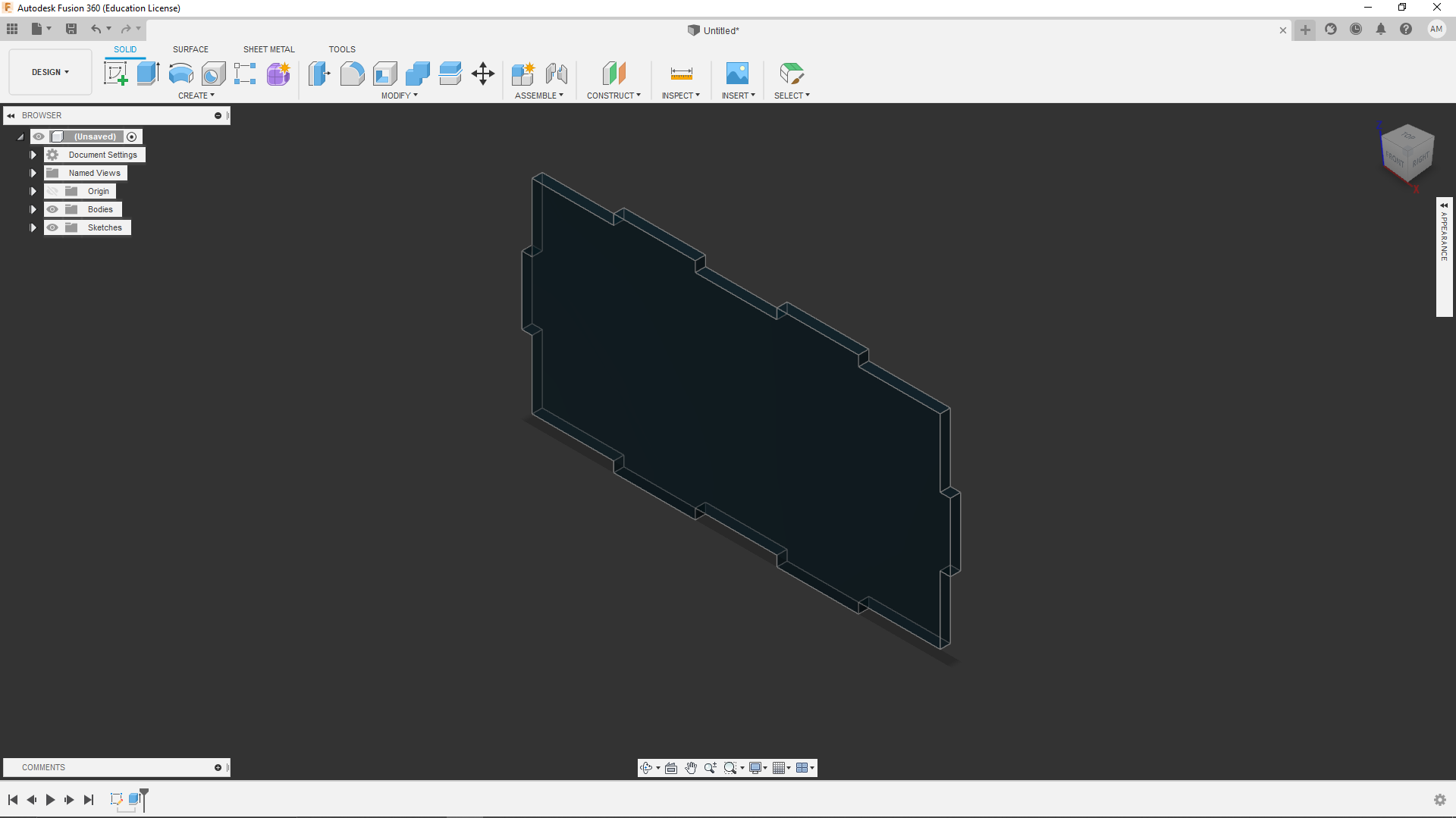The width and height of the screenshot is (1456, 818).
Task: Click the ViewCube to reorient view
Action: [x=1407, y=152]
